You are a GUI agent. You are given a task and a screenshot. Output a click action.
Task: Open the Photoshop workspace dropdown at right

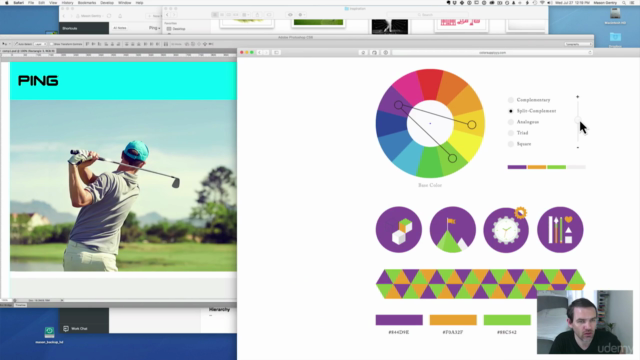click(578, 44)
